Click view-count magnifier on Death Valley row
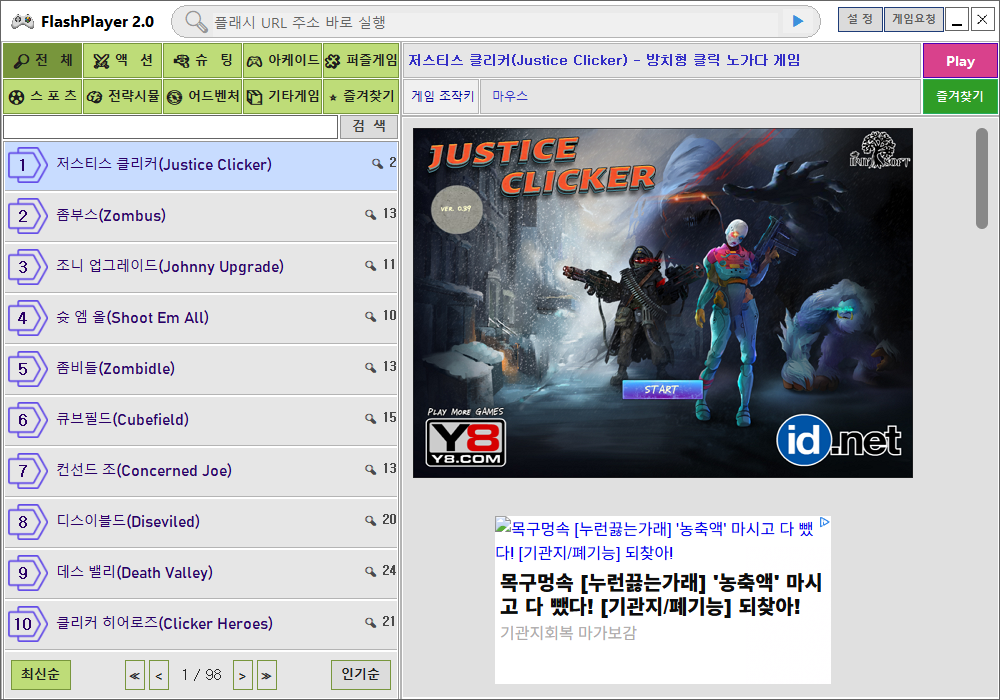Viewport: 1000px width, 700px height. click(x=371, y=571)
